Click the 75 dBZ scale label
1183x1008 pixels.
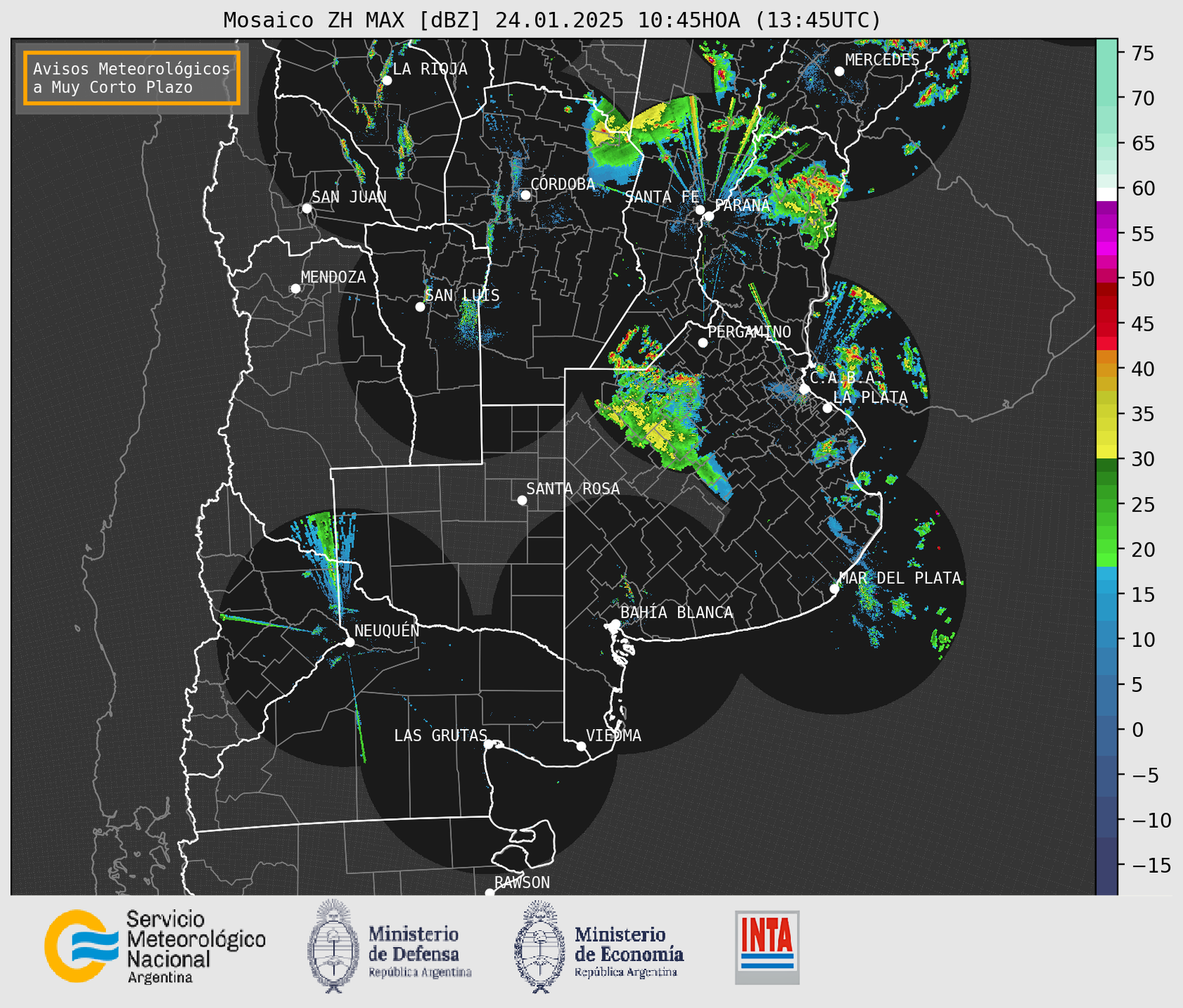click(x=1142, y=53)
